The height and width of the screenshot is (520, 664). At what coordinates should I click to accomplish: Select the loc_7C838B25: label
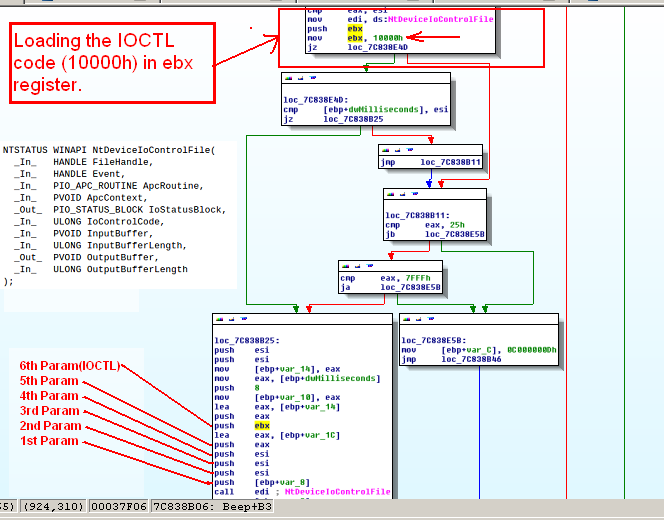point(247,341)
